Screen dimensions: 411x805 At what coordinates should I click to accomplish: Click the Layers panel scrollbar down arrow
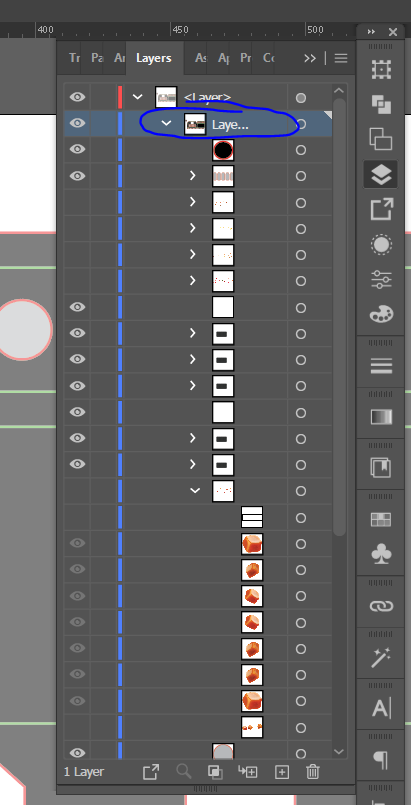click(339, 752)
